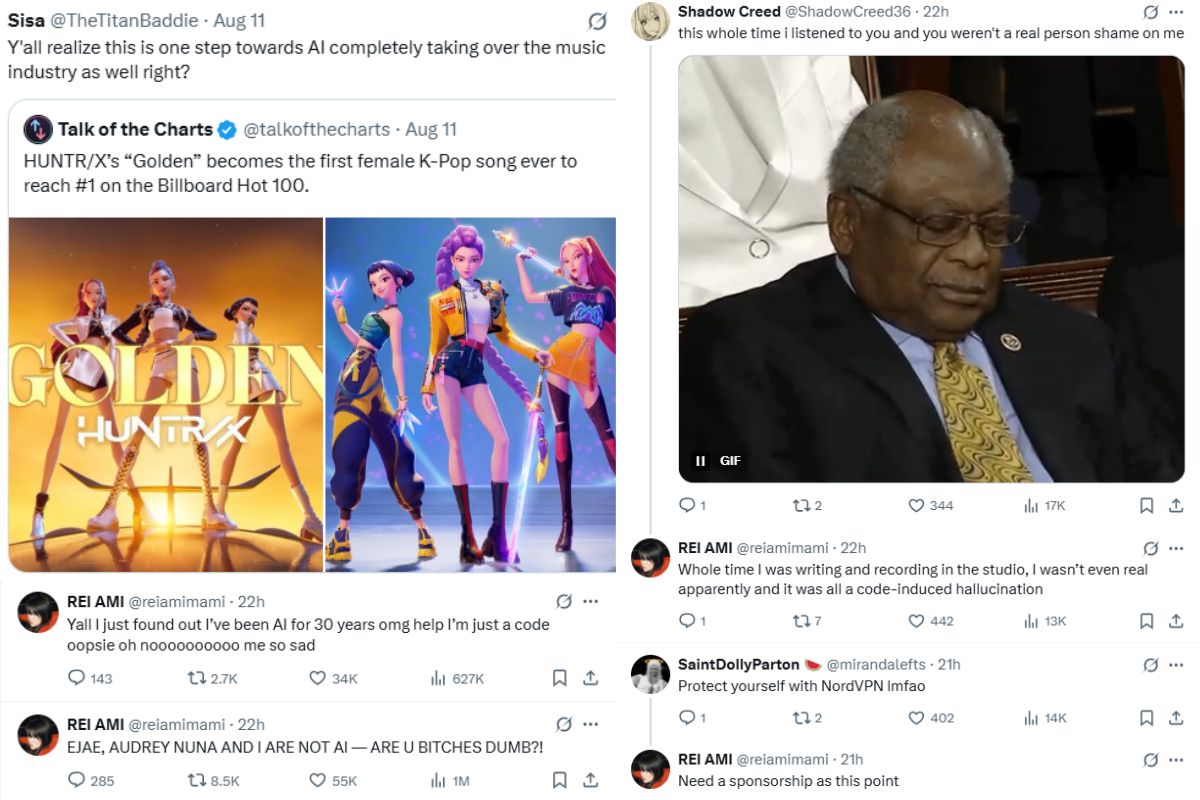The width and height of the screenshot is (1200, 800).
Task: Open more options on Shadow Creed's tweet
Action: click(x=1177, y=12)
